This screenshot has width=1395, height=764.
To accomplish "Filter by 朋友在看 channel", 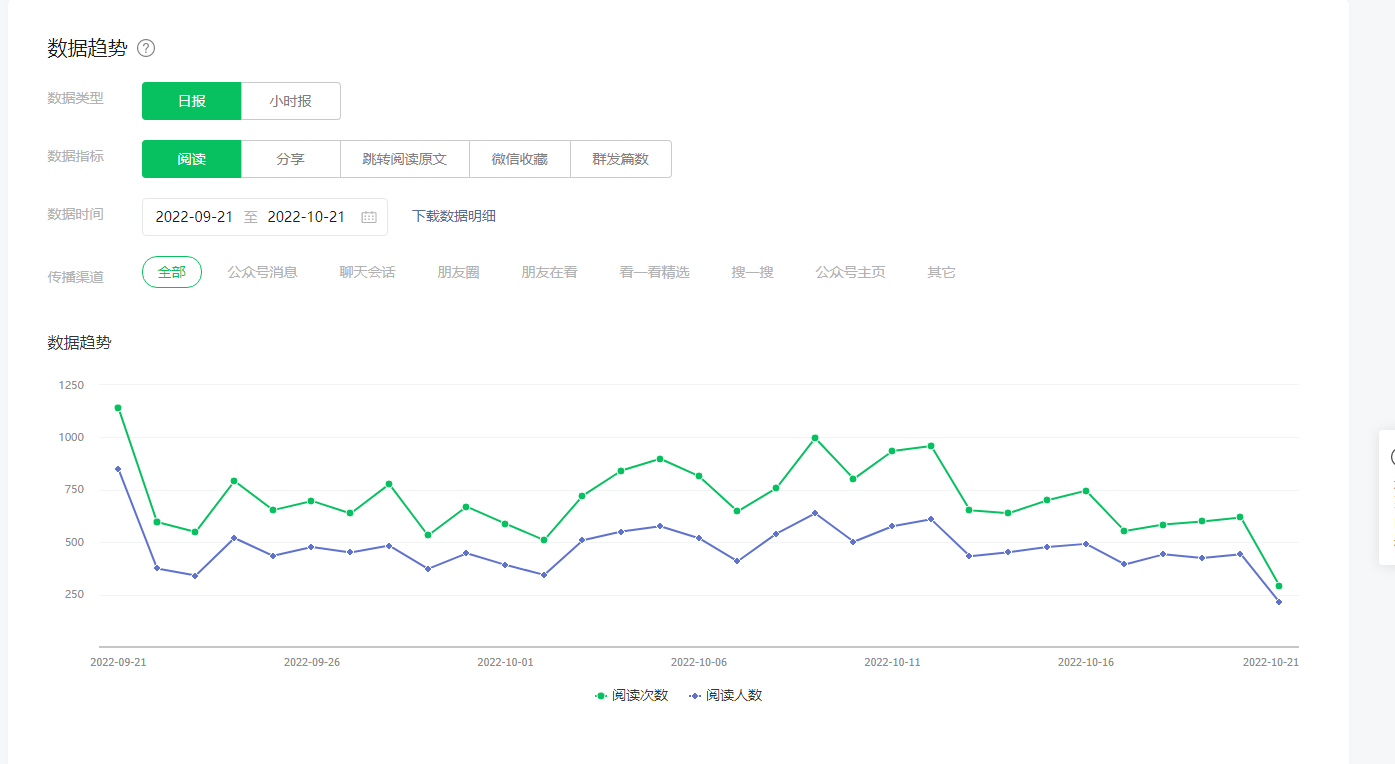I will coord(549,272).
